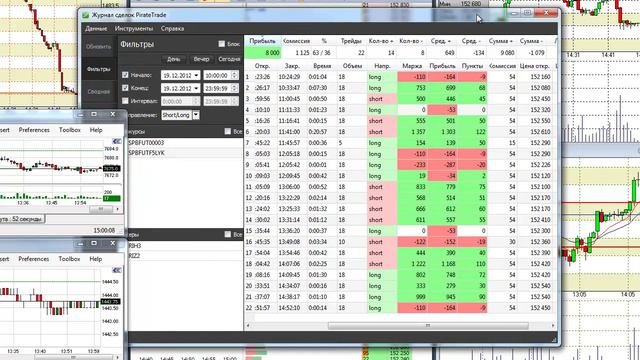
Task: Click the Сегодня filter button
Action: [x=229, y=59]
